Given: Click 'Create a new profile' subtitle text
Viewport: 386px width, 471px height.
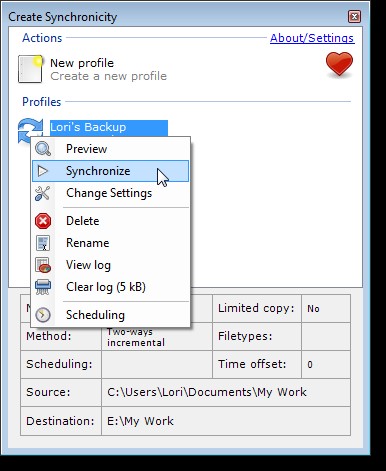Looking at the screenshot, I should tap(109, 76).
